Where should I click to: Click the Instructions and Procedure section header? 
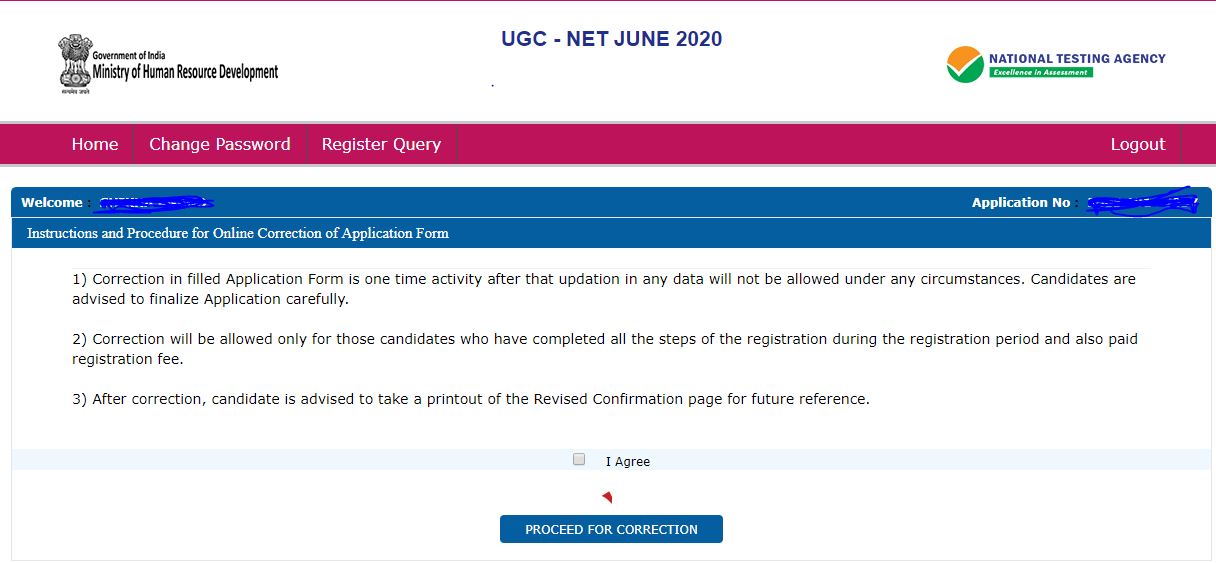[238, 234]
